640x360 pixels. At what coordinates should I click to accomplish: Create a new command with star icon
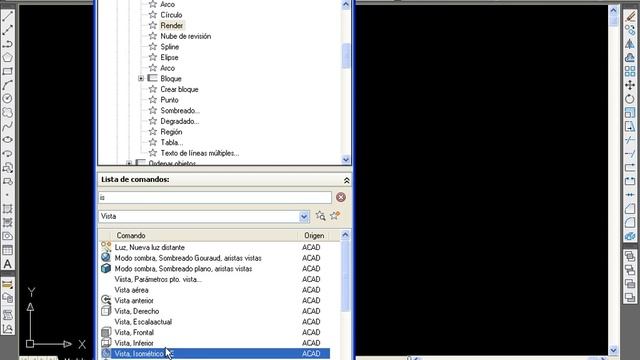[335, 216]
